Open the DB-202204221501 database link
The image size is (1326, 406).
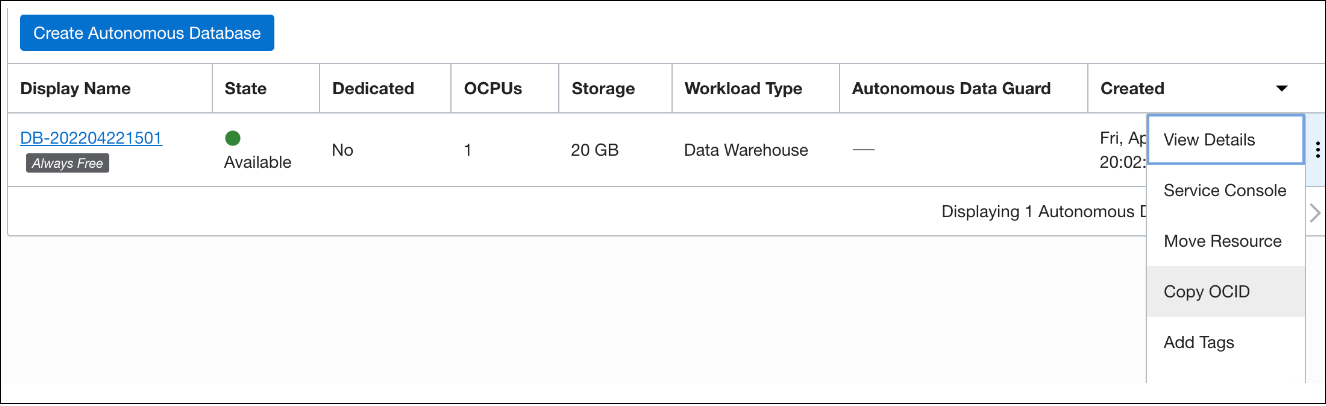coord(91,138)
